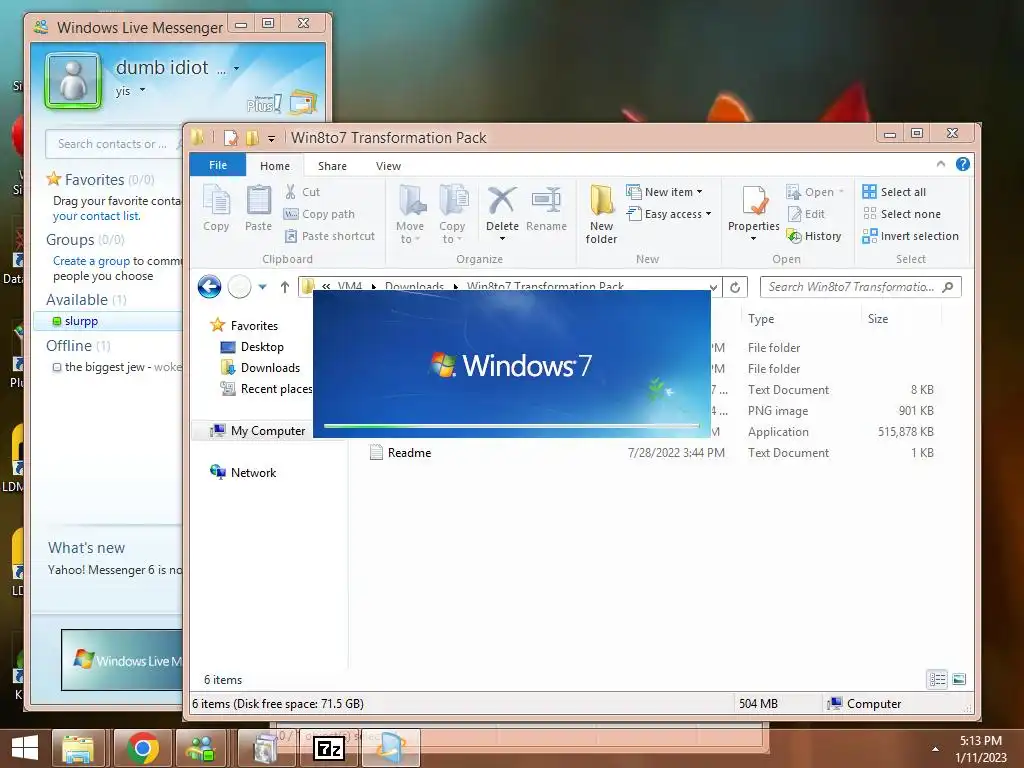
Task: Click Messenger profile picture avatar
Action: point(73,80)
